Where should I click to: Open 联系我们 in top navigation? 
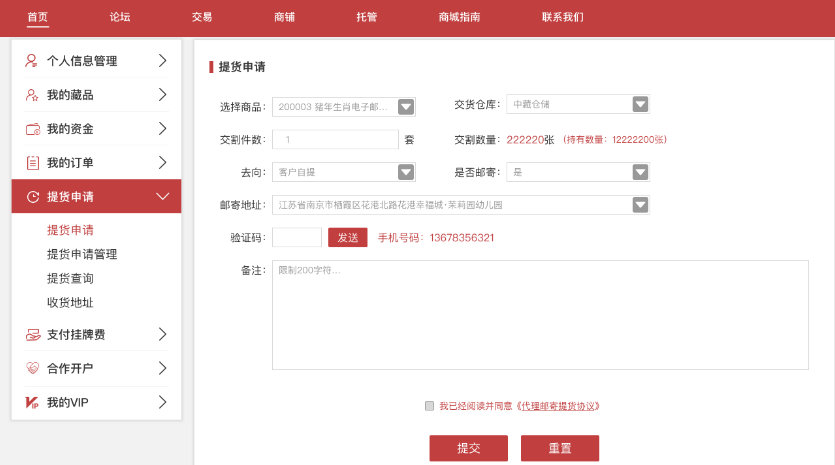(563, 17)
